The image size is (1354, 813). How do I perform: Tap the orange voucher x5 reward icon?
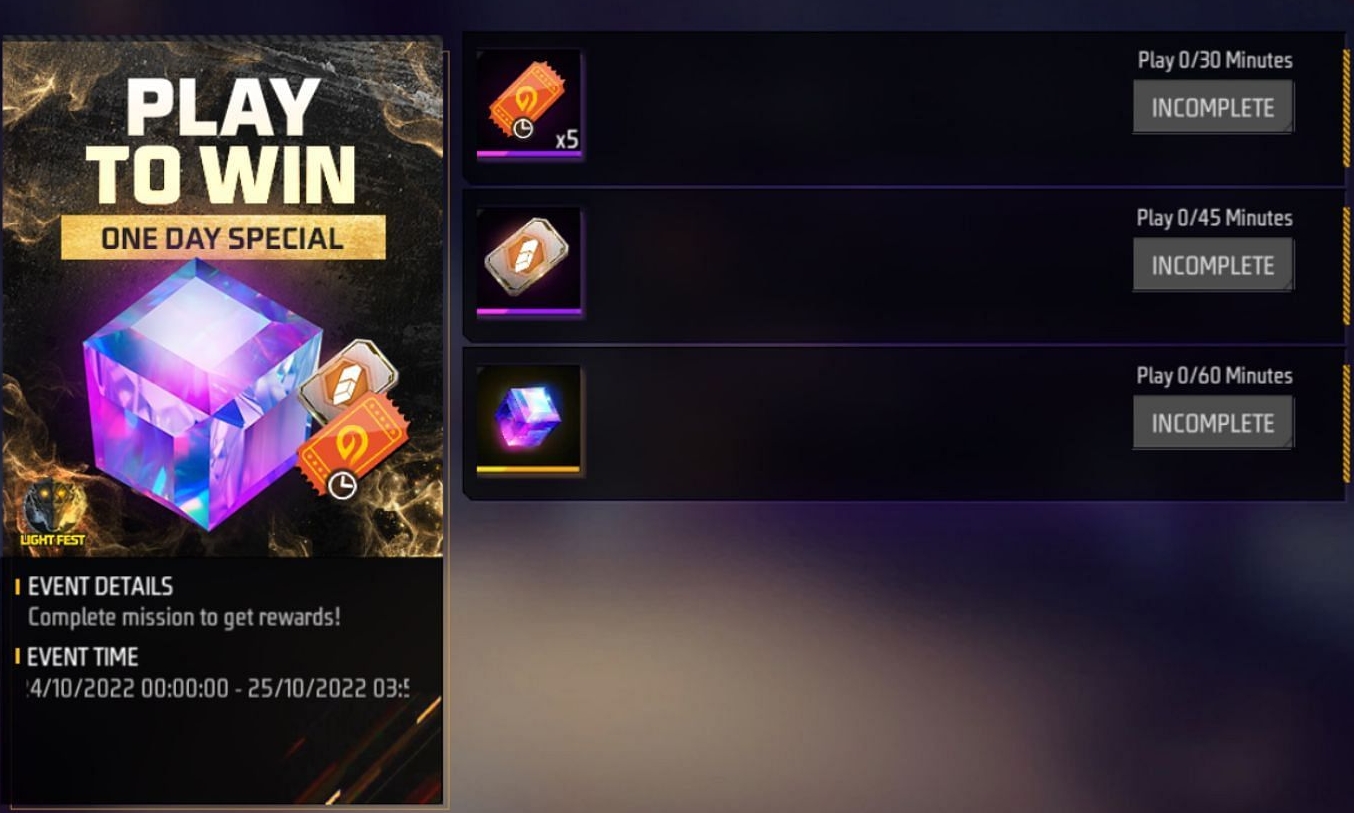coord(529,105)
